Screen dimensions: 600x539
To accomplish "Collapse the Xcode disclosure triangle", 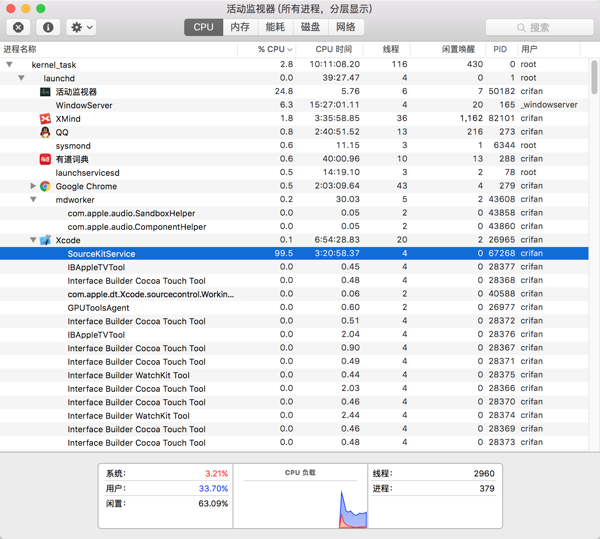I will click(x=33, y=240).
